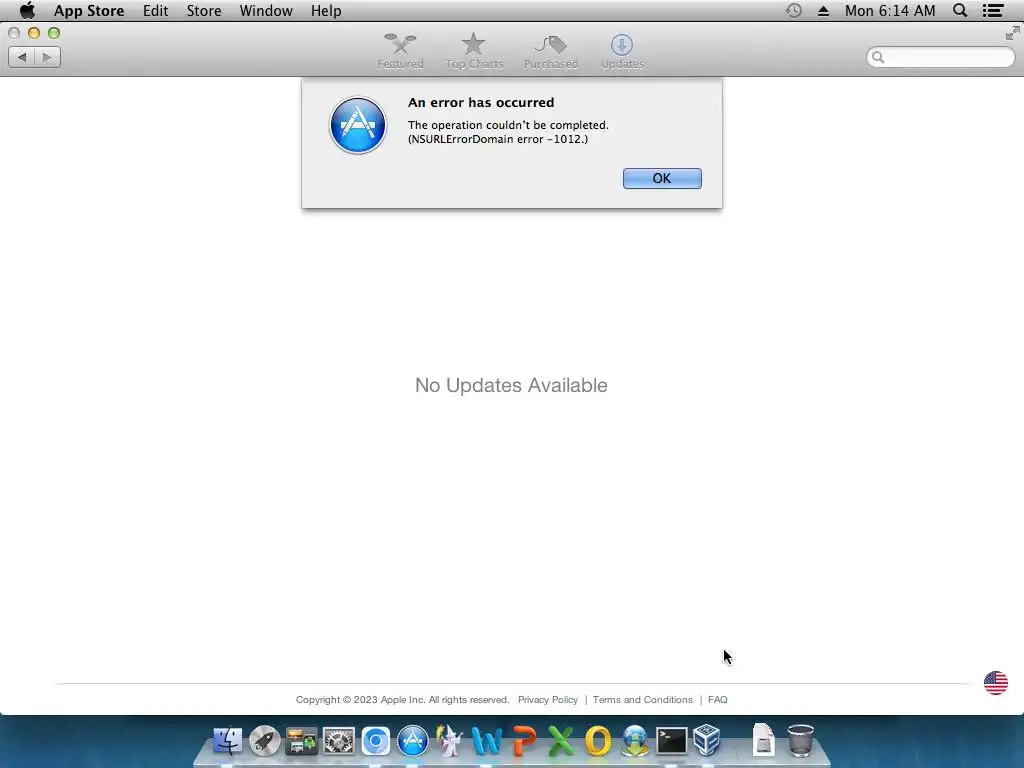This screenshot has width=1024, height=768.
Task: Open Spotlight search in the menu bar
Action: coord(960,11)
